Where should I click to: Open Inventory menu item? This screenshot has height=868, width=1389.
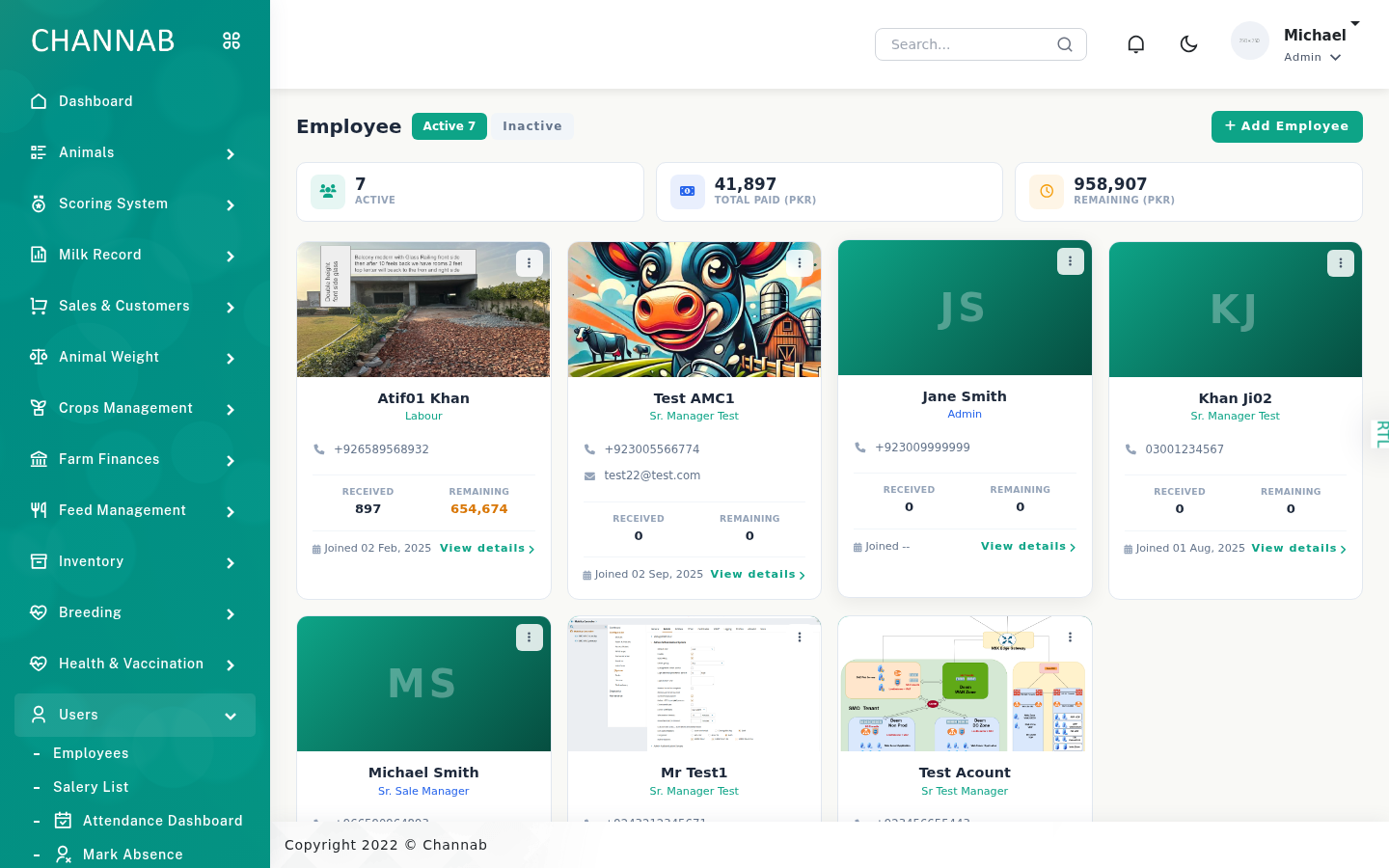135,561
